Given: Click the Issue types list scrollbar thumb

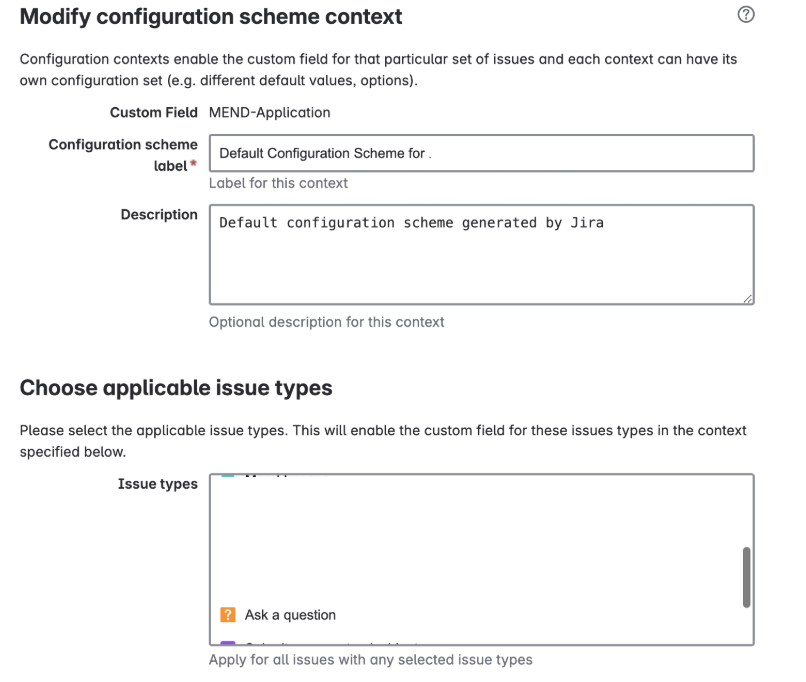Looking at the screenshot, I should (746, 576).
